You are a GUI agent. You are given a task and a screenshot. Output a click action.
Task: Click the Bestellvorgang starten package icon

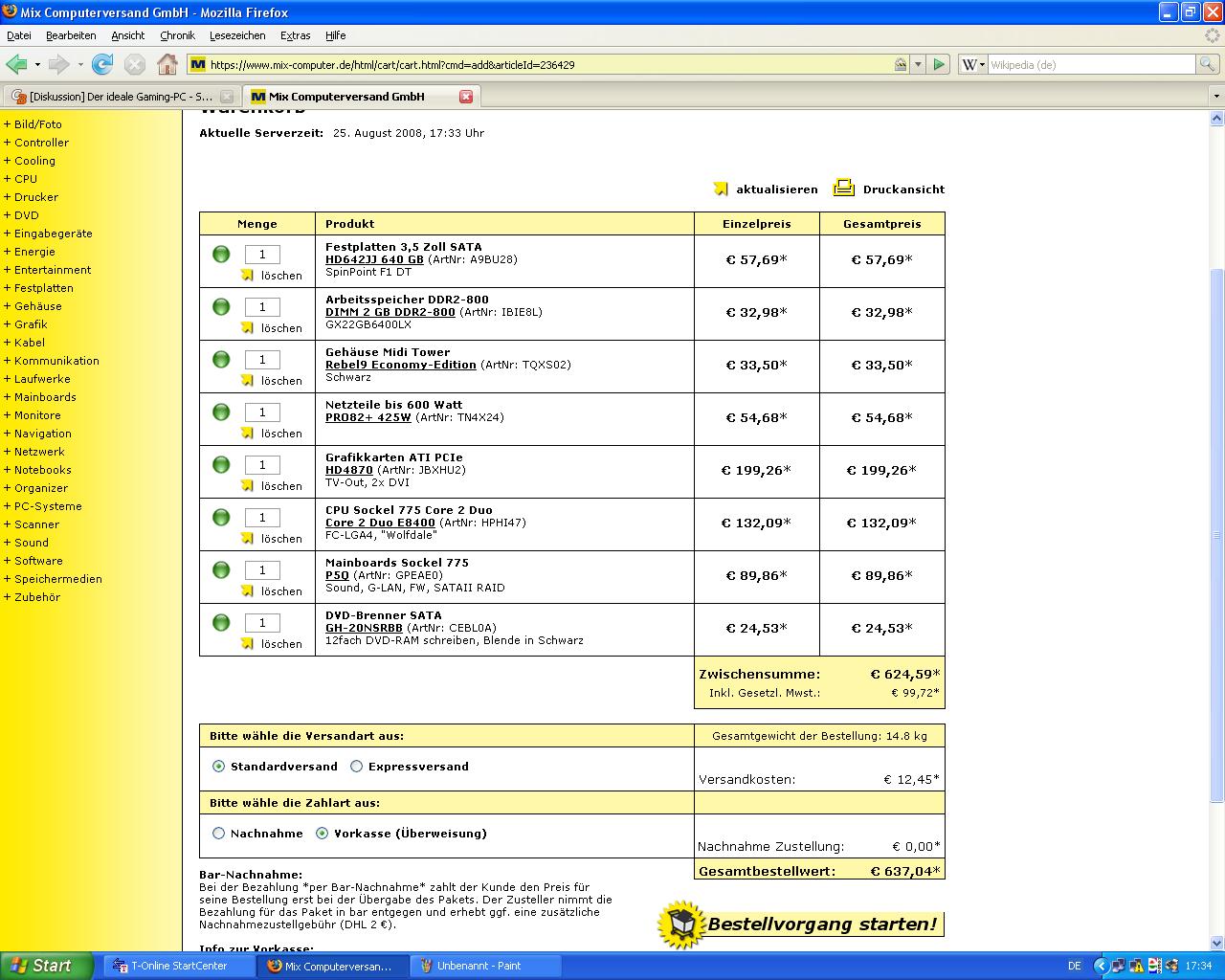coord(680,924)
